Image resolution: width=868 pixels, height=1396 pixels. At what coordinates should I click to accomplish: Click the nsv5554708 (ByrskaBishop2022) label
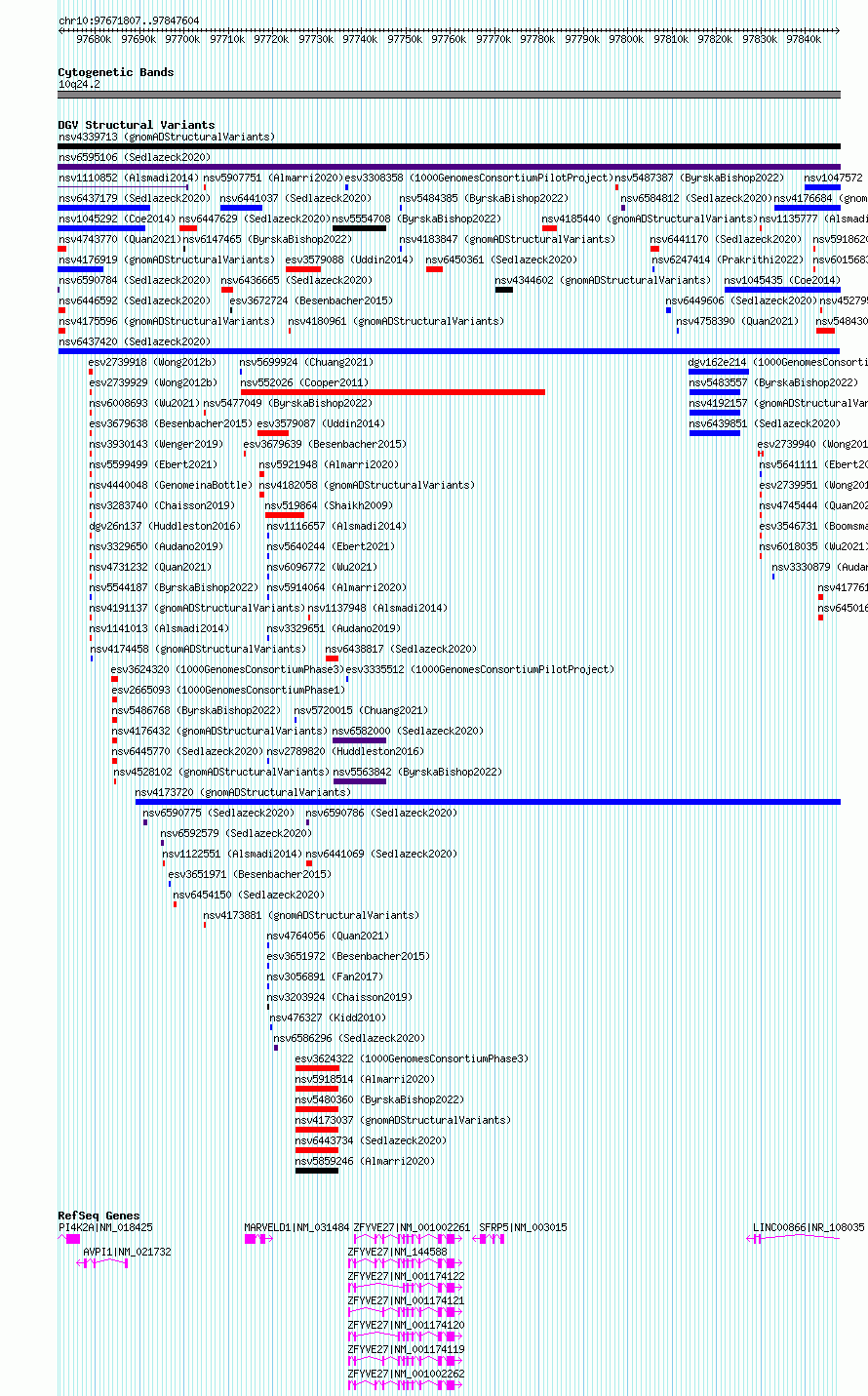pos(417,219)
